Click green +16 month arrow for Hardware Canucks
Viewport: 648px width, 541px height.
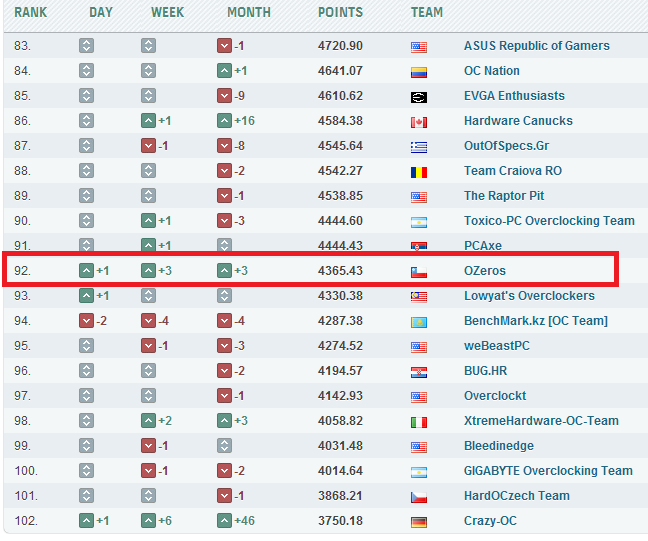point(224,121)
